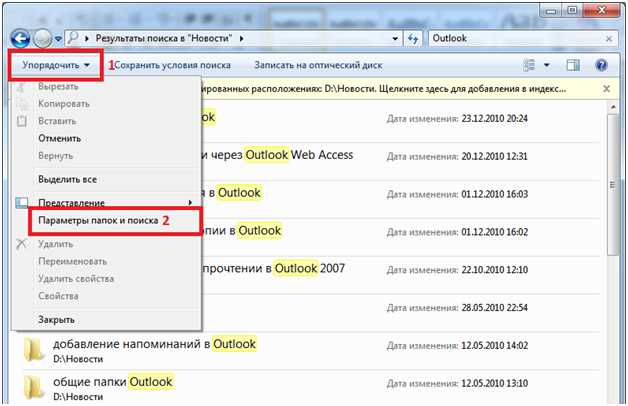Open help with the blue question mark icon
This screenshot has width=628, height=406.
[x=601, y=65]
